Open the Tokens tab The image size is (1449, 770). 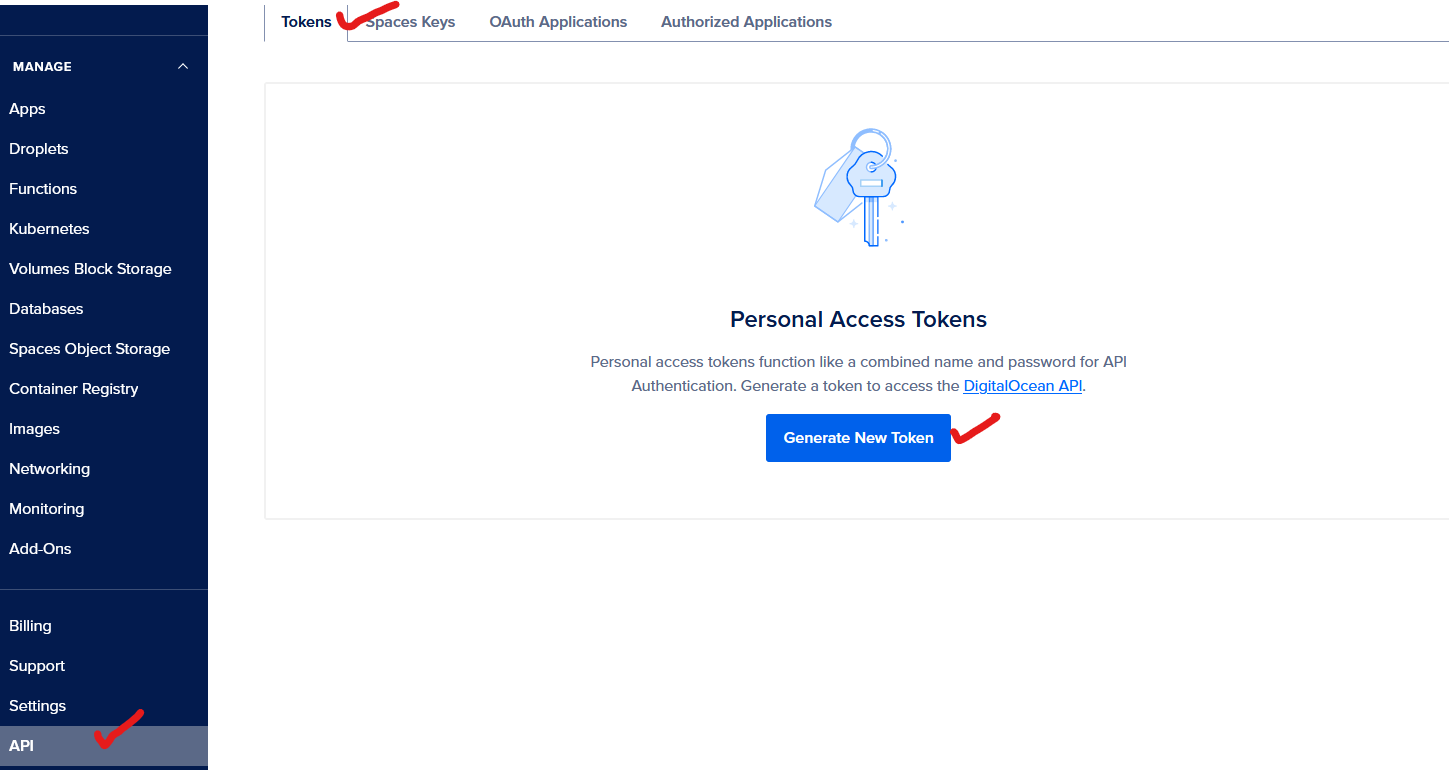pyautogui.click(x=306, y=22)
